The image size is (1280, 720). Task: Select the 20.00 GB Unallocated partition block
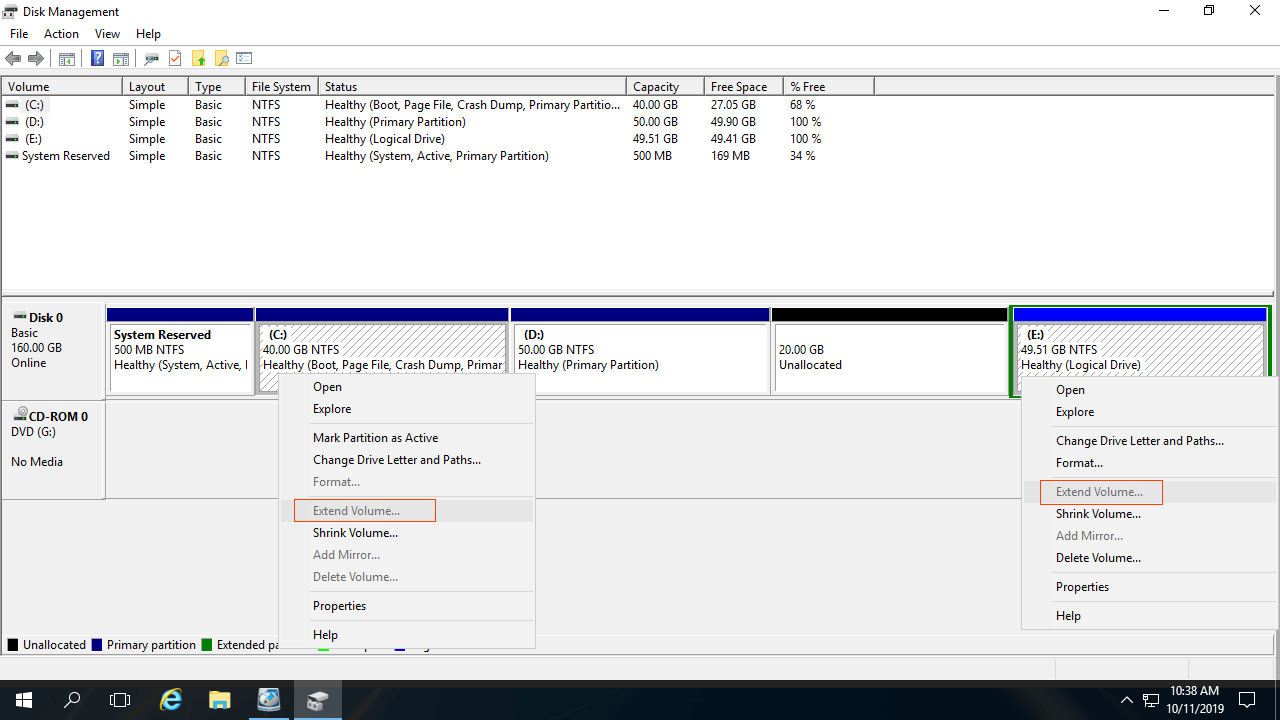pos(889,357)
